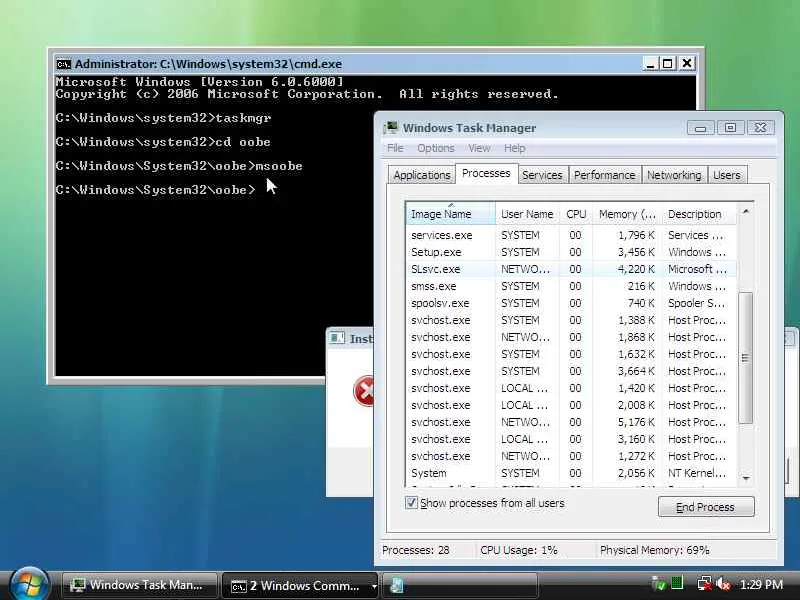The width and height of the screenshot is (800, 600).
Task: Click the Physical Memory: 69% status entry
Action: pyautogui.click(x=655, y=550)
